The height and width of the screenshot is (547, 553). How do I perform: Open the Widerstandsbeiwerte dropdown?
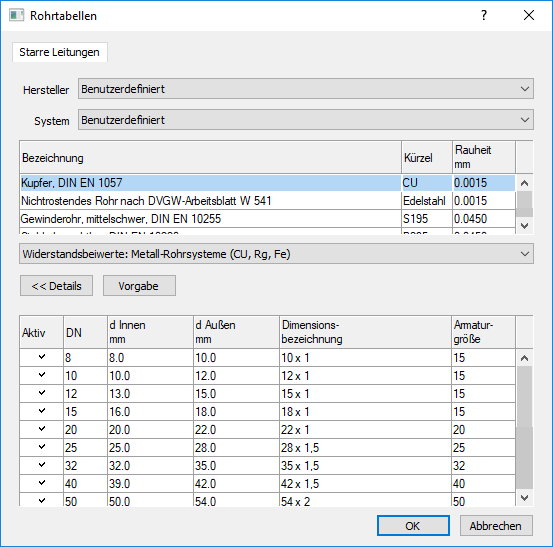(x=276, y=254)
